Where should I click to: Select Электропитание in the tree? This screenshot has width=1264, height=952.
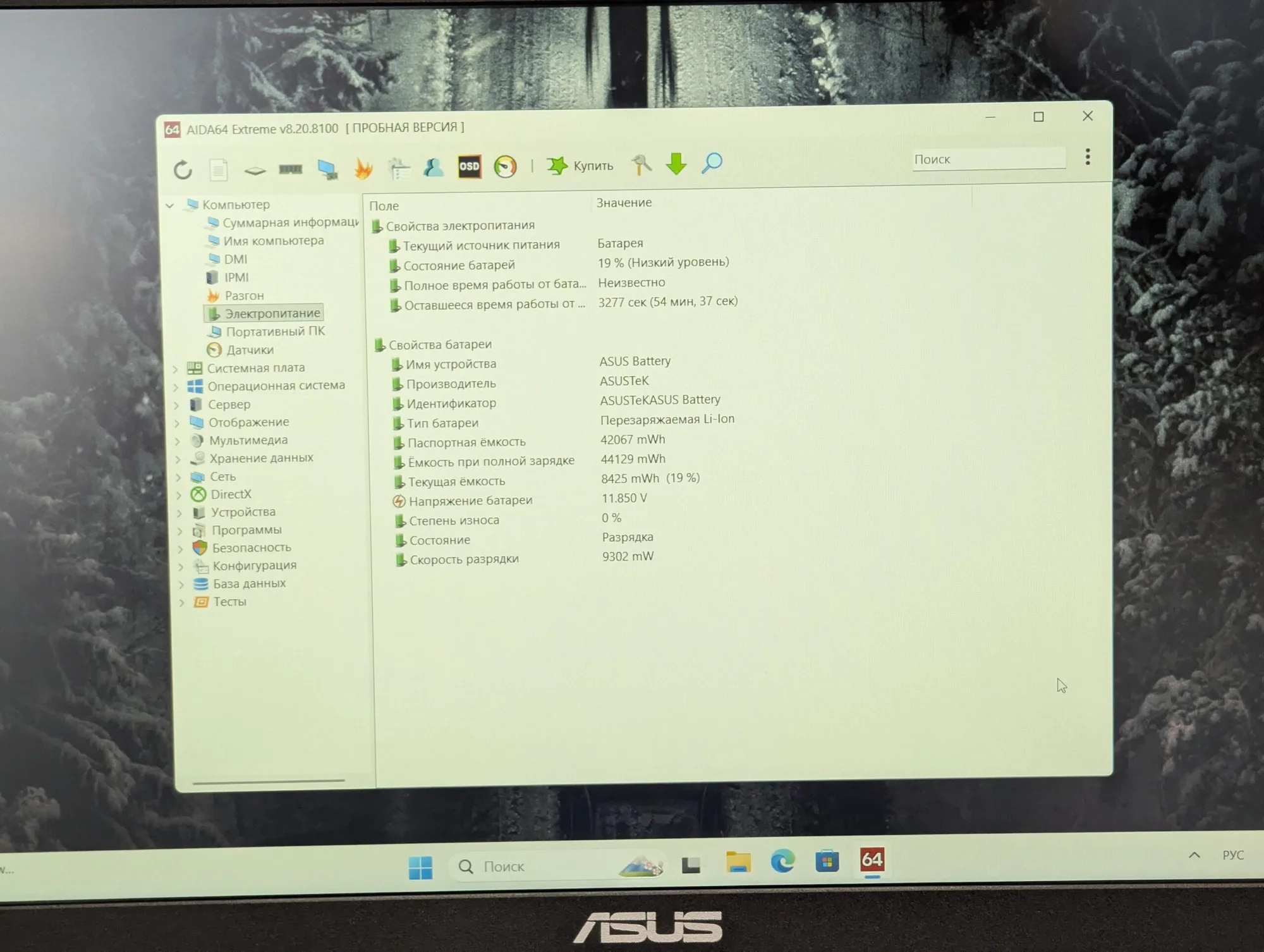click(x=264, y=313)
